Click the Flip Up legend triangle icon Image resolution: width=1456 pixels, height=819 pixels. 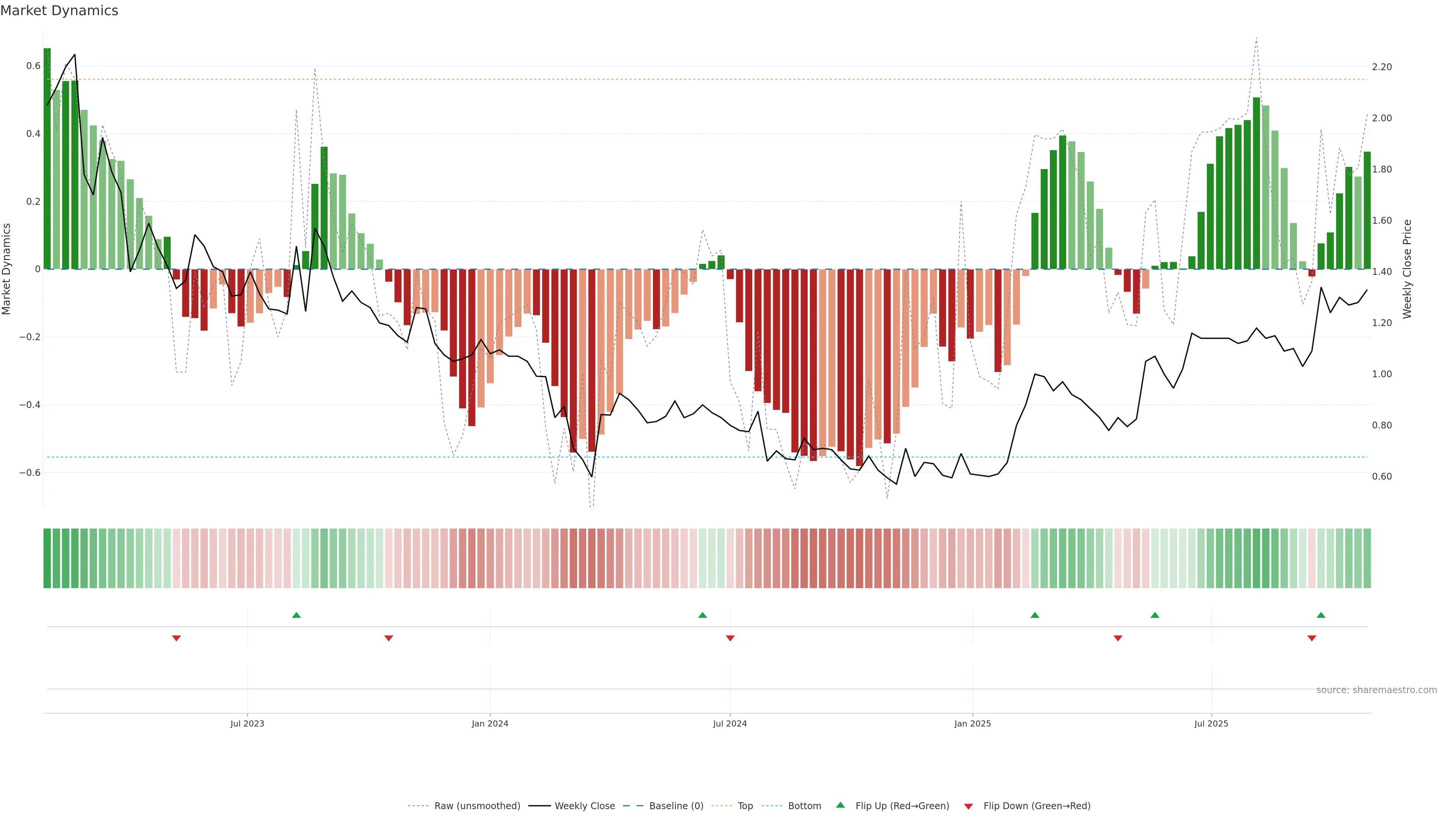[x=841, y=805]
